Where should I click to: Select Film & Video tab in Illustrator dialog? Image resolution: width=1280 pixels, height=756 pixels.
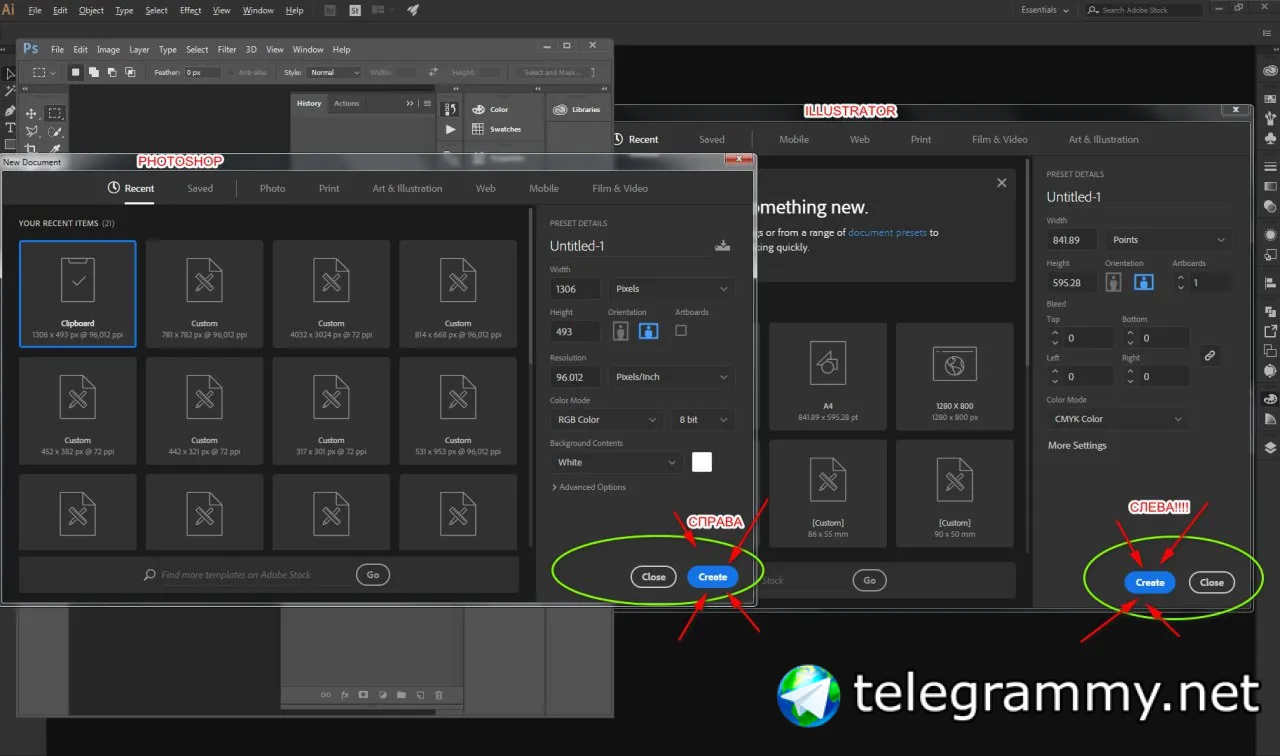[1000, 139]
